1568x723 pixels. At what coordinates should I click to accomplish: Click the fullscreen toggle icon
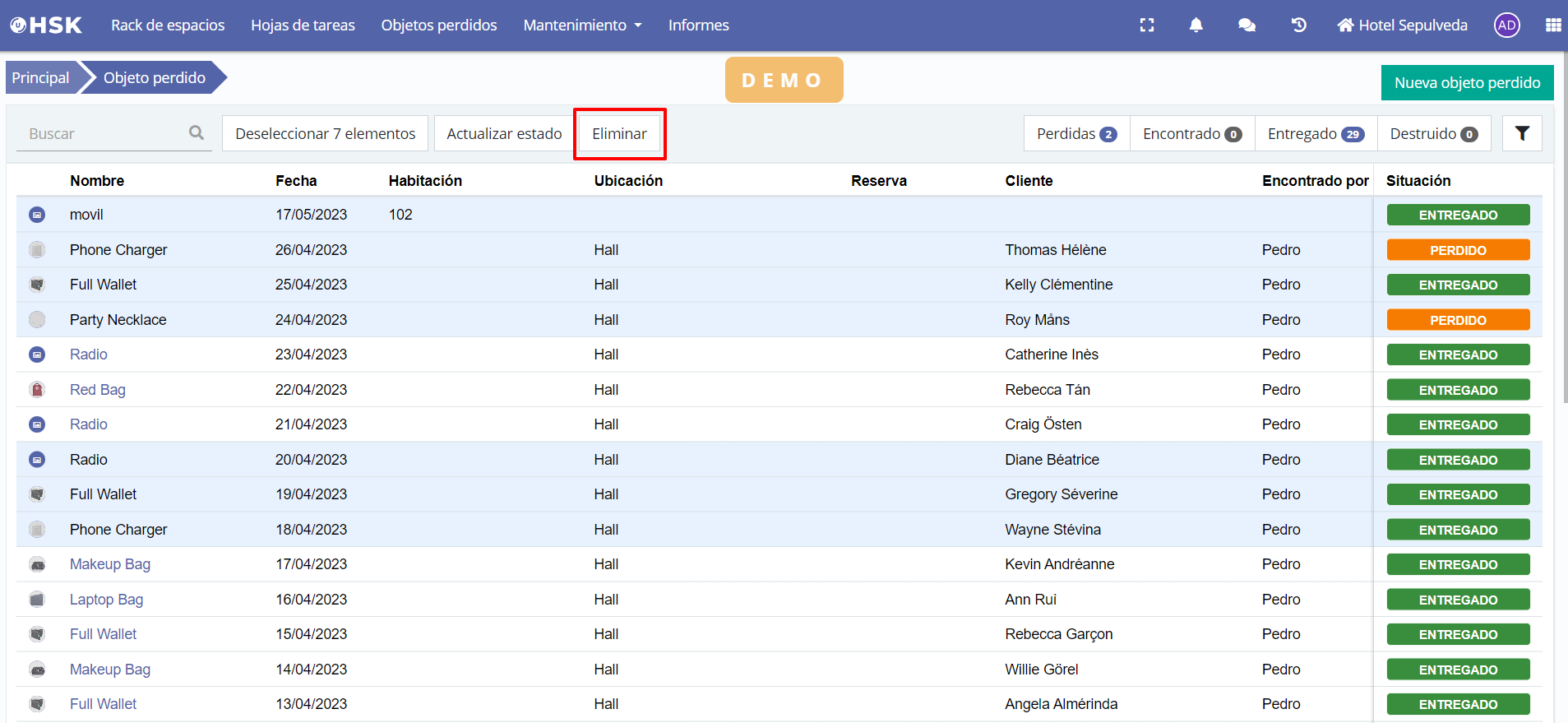(1146, 25)
